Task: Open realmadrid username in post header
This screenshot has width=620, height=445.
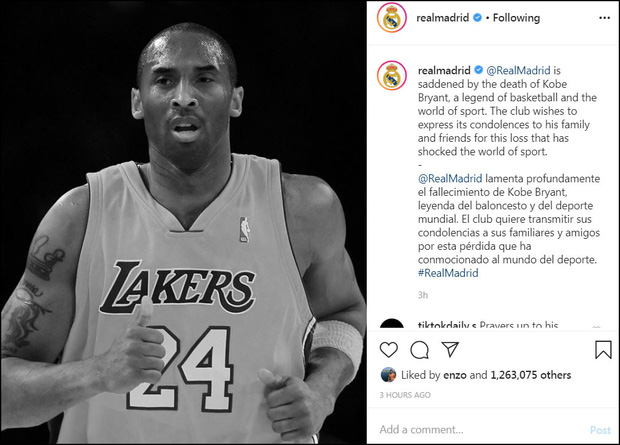Action: (x=443, y=18)
